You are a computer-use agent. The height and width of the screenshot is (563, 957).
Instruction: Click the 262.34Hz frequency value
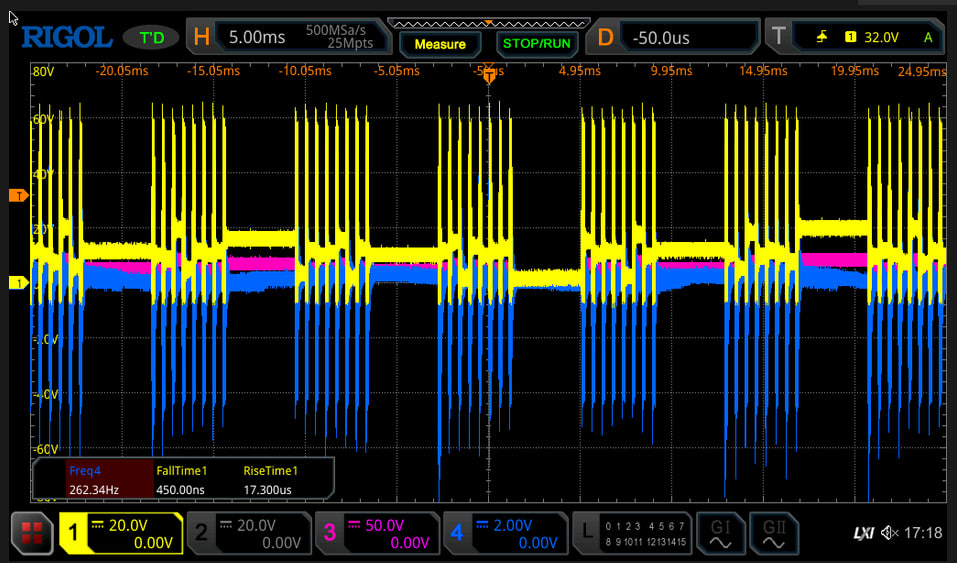click(x=94, y=490)
